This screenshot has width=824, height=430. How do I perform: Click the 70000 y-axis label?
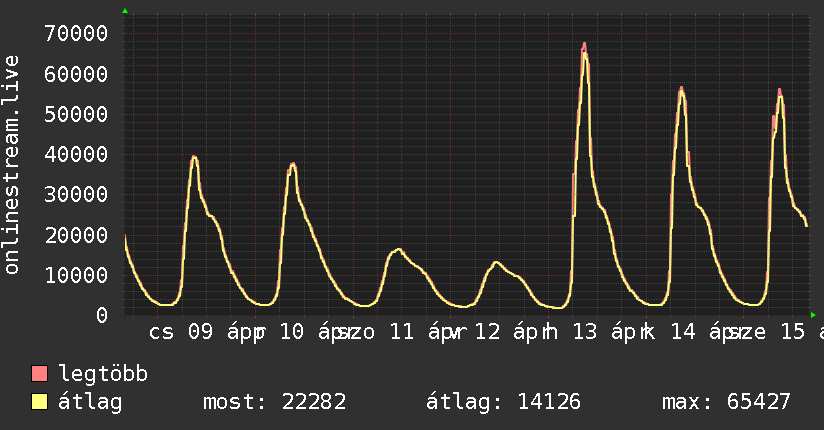(76, 34)
